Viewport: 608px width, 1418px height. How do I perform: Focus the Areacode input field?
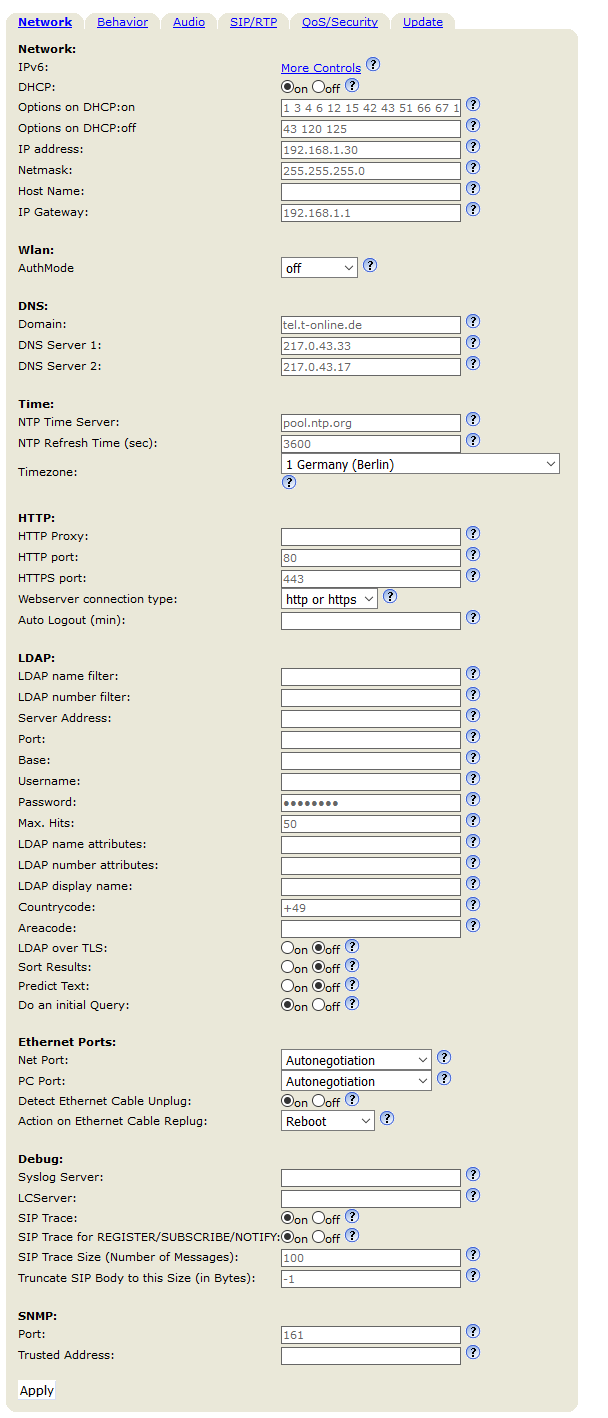click(371, 928)
